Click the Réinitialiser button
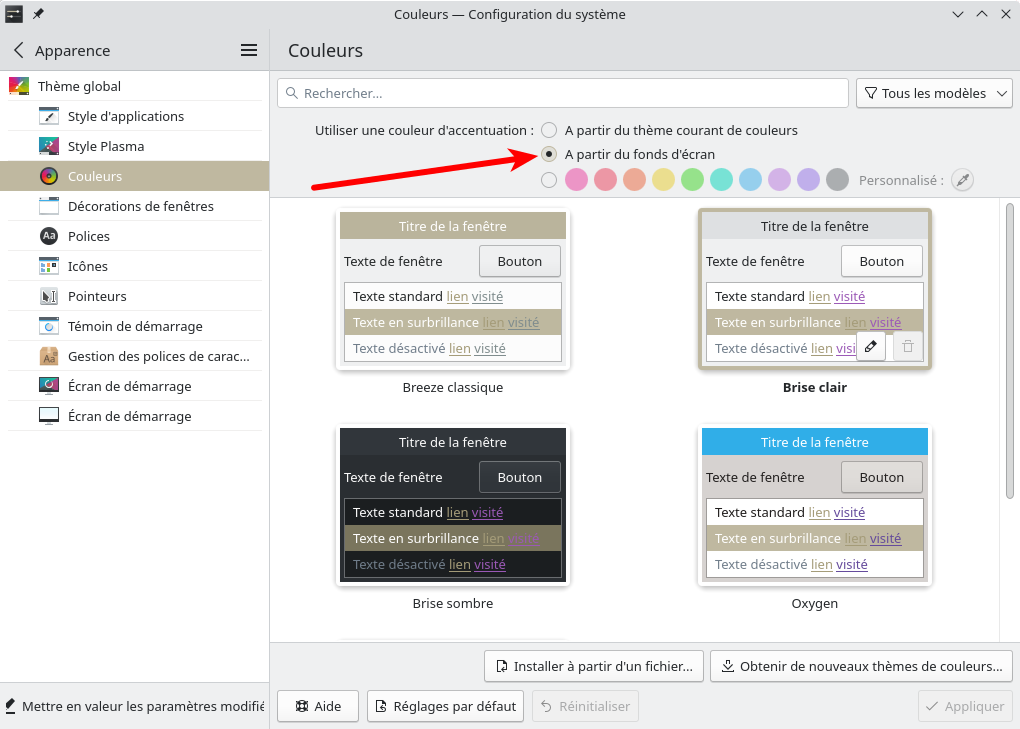 585,706
